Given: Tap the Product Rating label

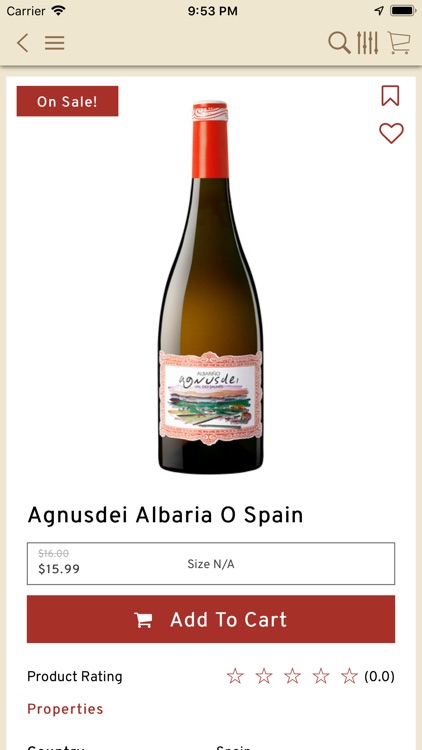Looking at the screenshot, I should [x=75, y=676].
